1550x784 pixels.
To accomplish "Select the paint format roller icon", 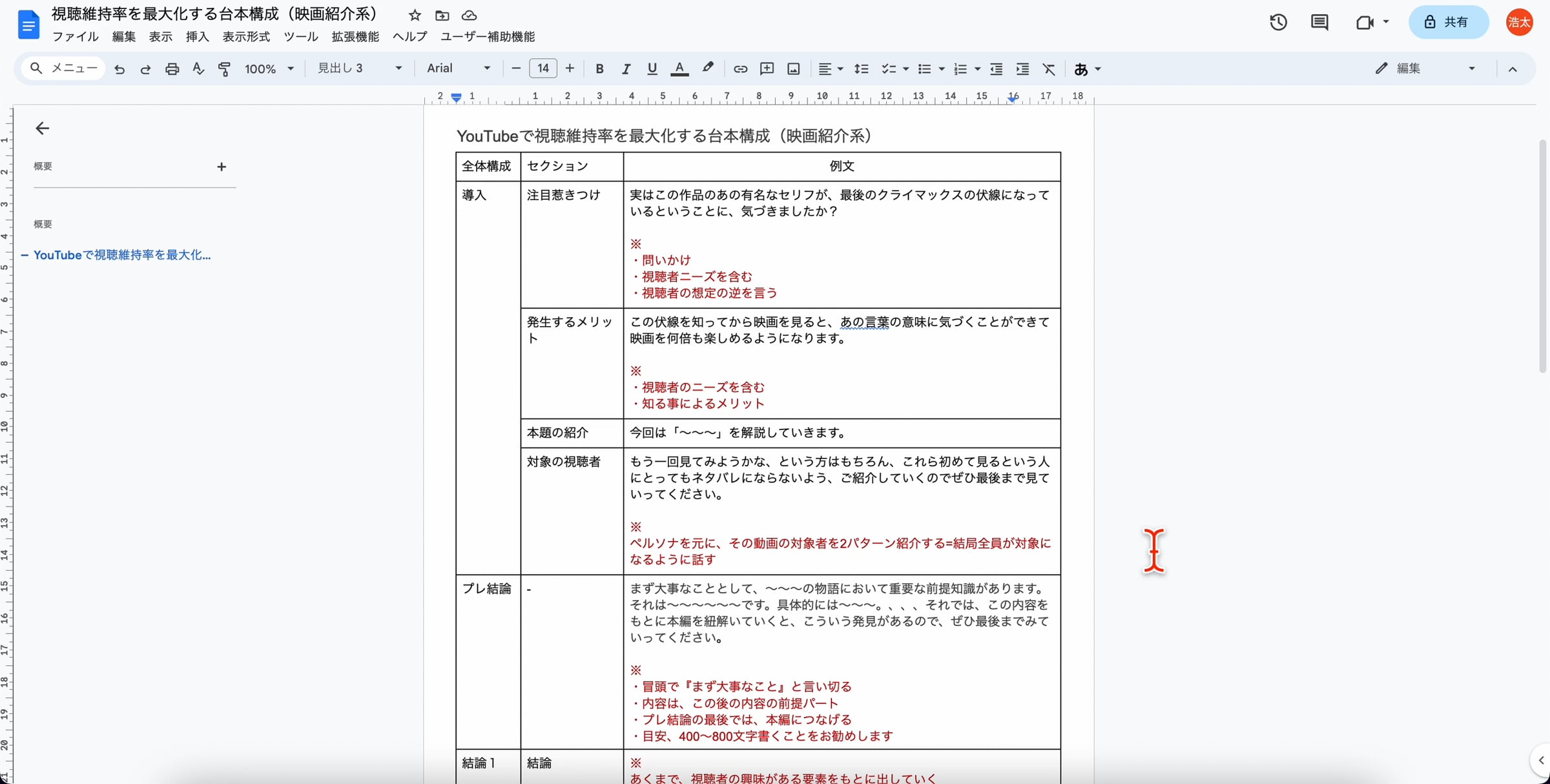I will tap(224, 69).
